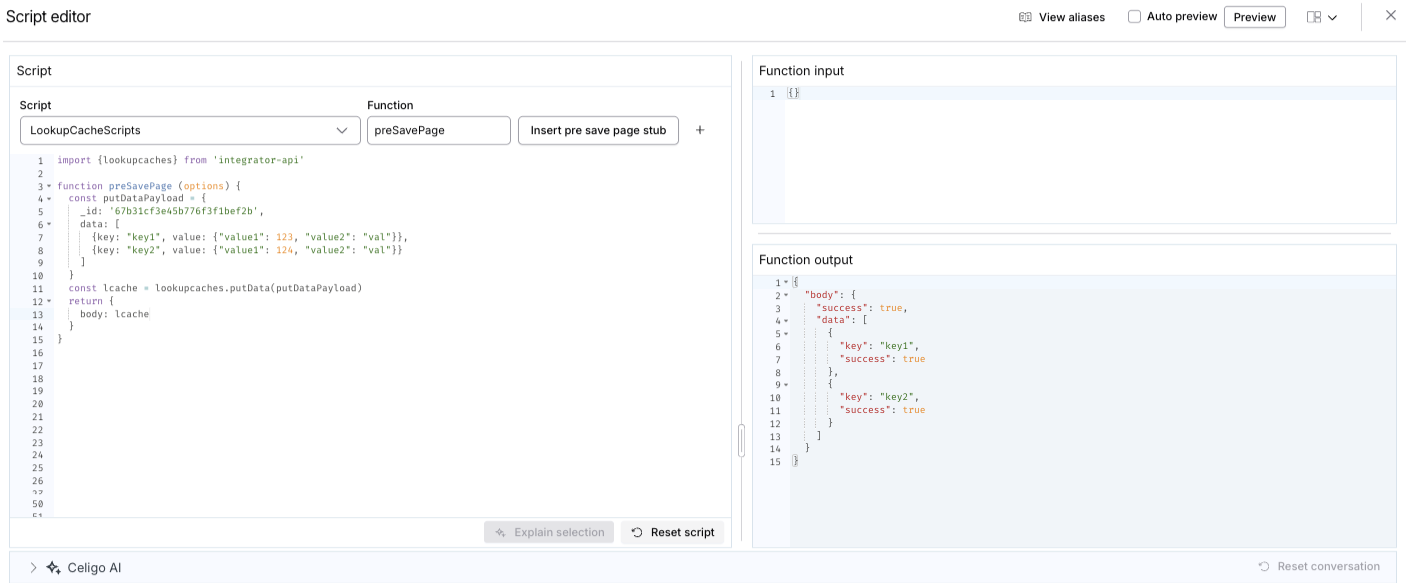This screenshot has width=1406, height=583.
Task: Click the chevron beside the layout icon
Action: [x=1334, y=17]
